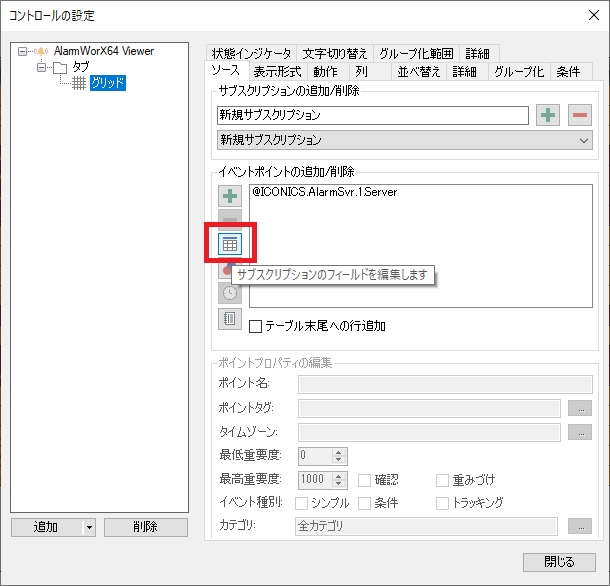
Task: Toggle the 重みづけ checkbox
Action: click(x=442, y=480)
